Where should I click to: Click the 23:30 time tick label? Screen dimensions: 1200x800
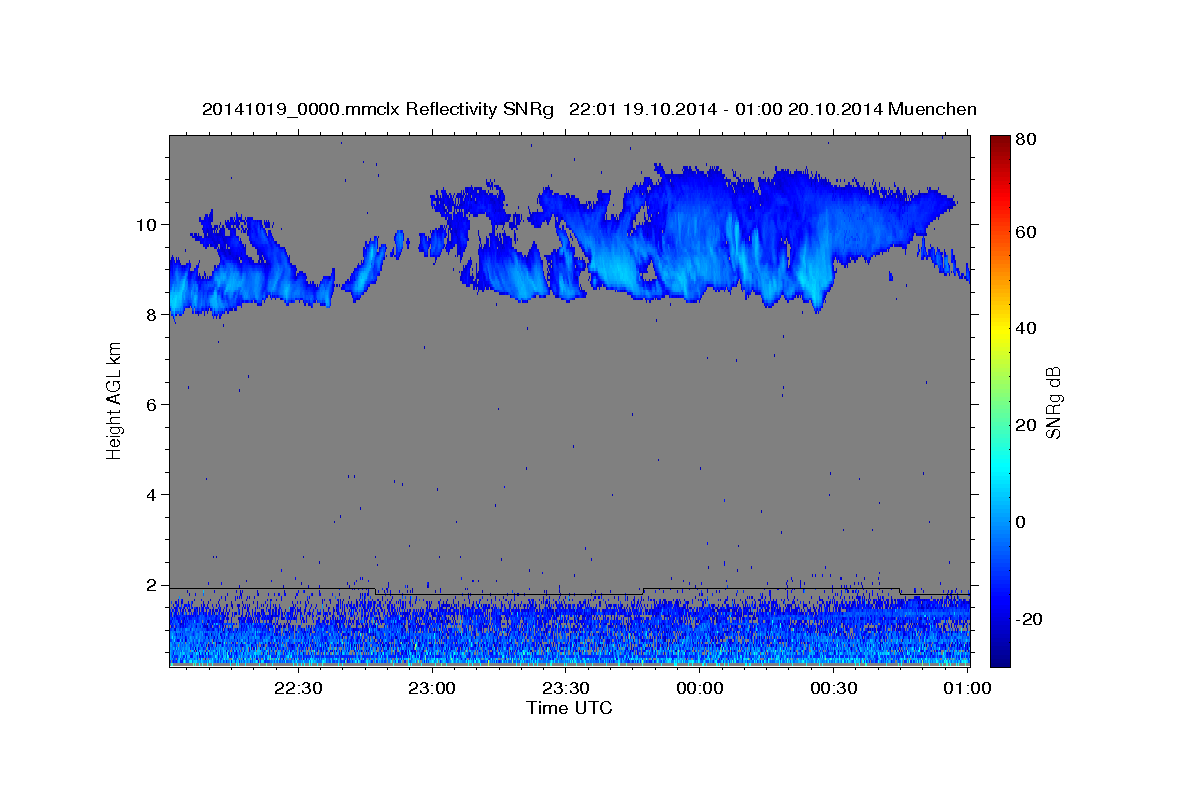[566, 688]
